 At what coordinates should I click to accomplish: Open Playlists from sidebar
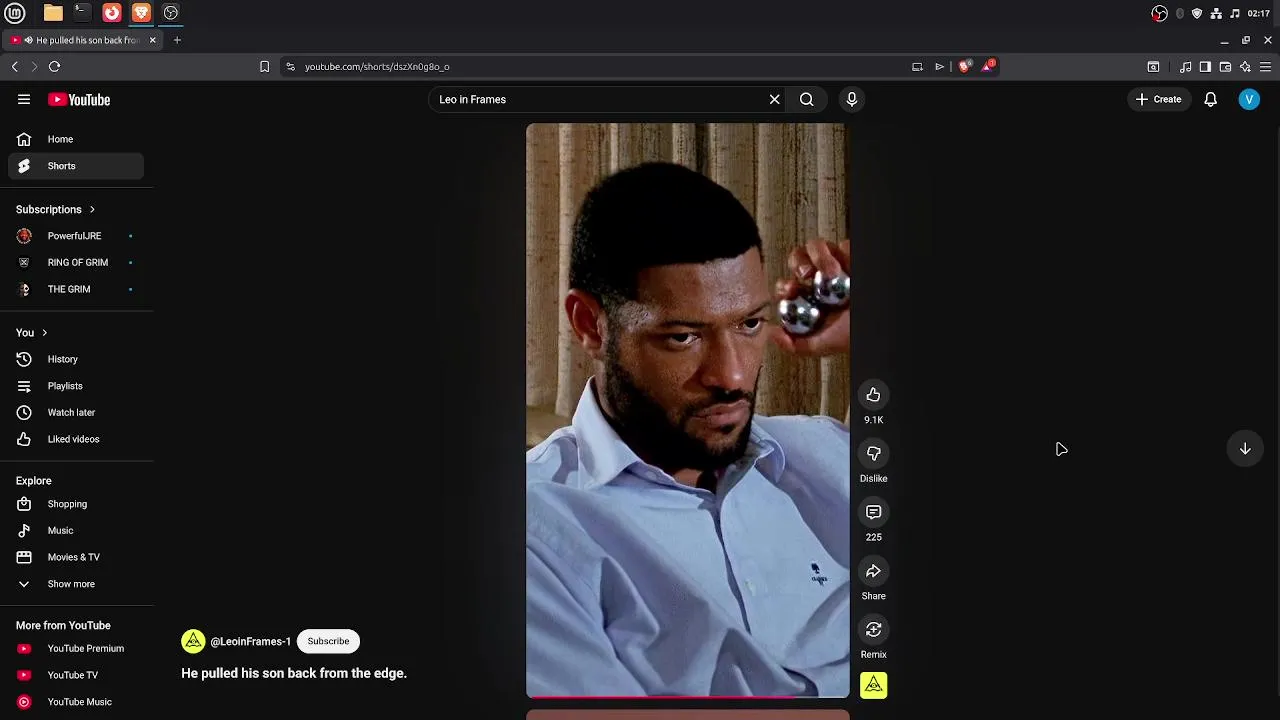pos(76,386)
